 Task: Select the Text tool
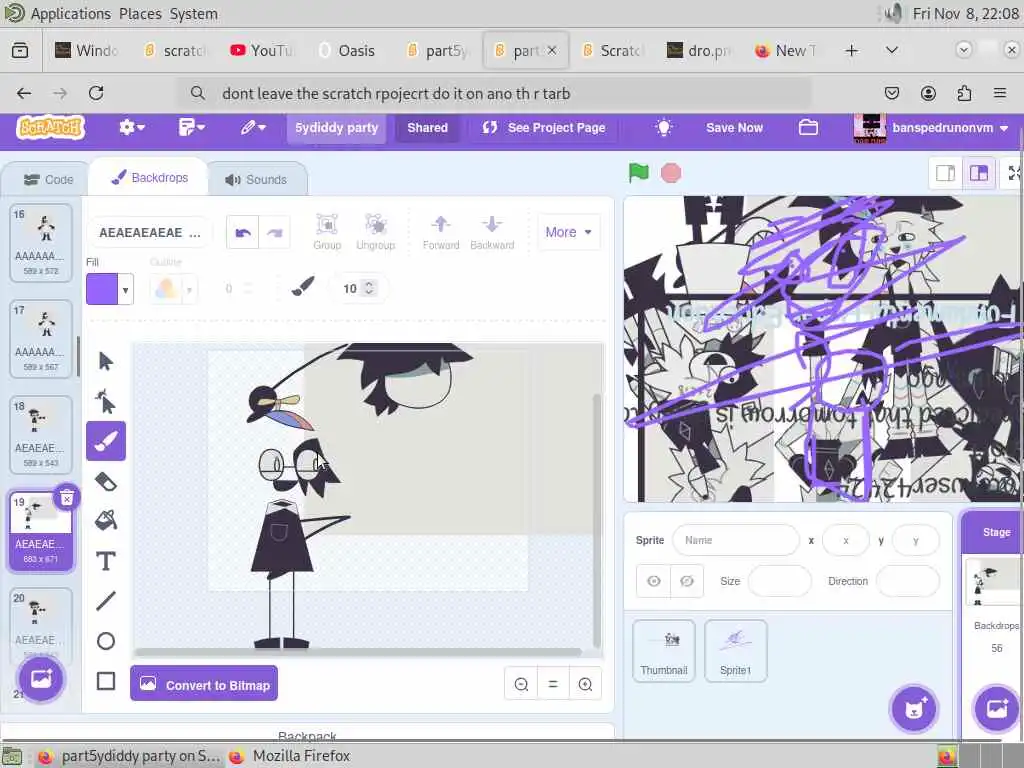106,561
